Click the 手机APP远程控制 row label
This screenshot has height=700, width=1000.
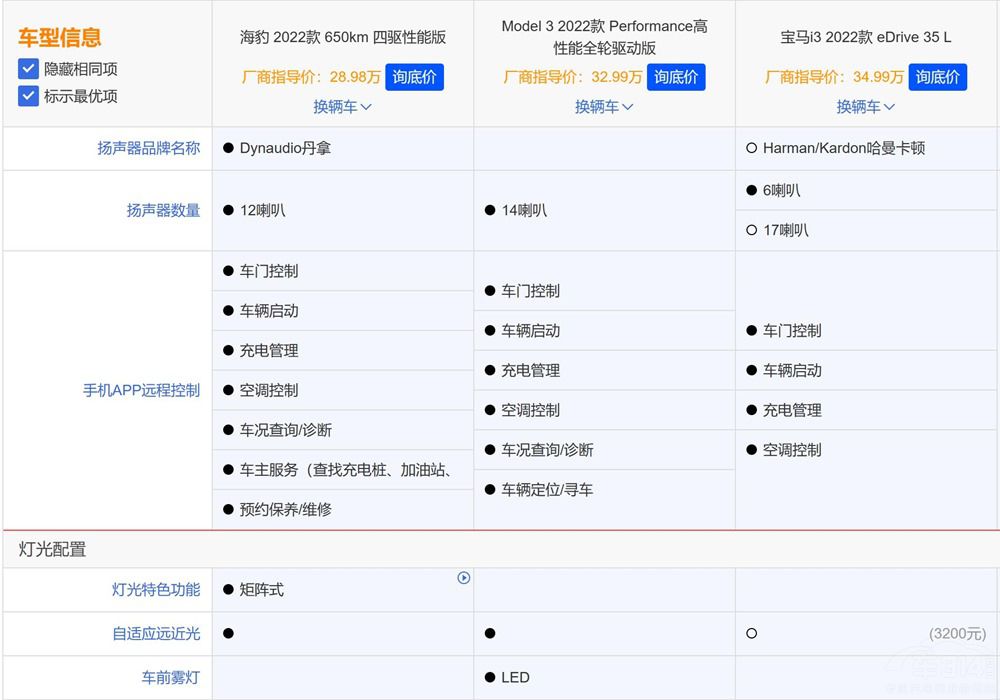tap(142, 390)
